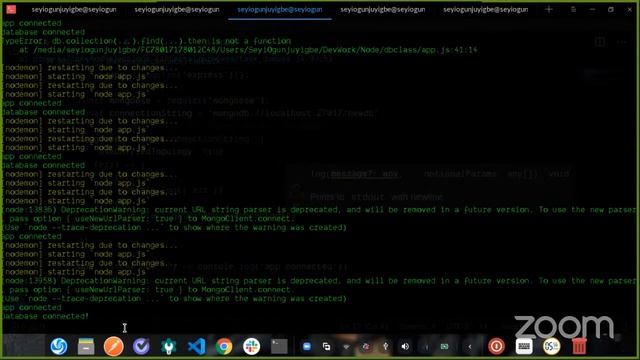Image resolution: width=640 pixels, height=360 pixels.
Task: Switch to the second terminal tab
Action: pos(177,9)
